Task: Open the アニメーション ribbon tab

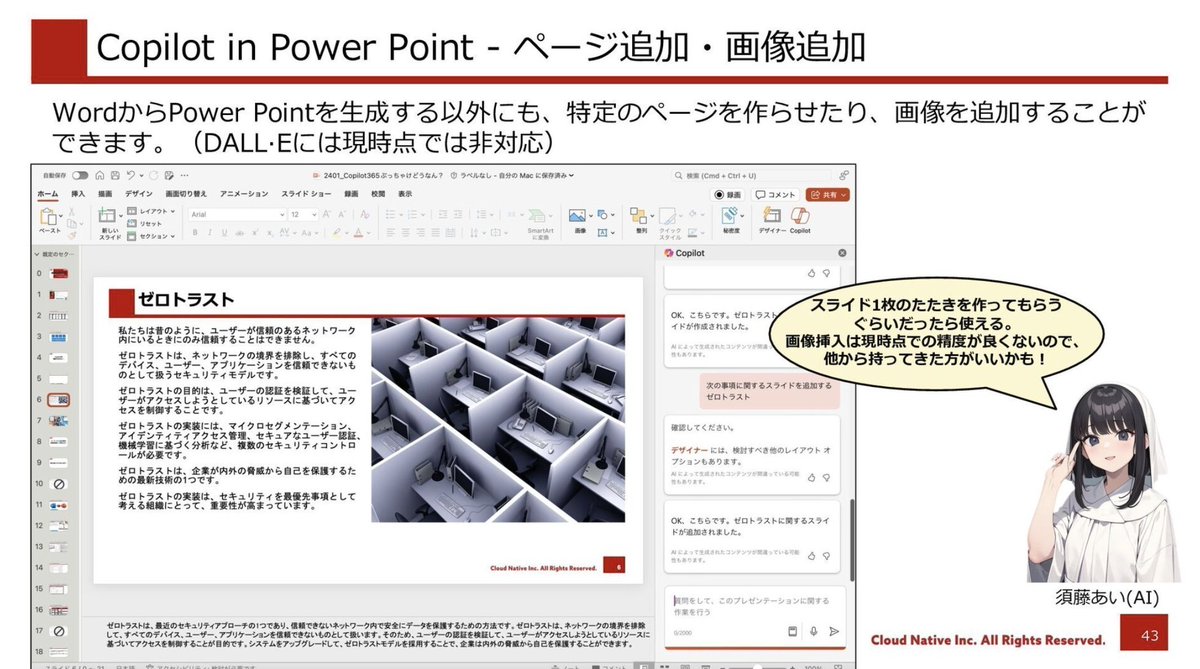Action: 244,193
